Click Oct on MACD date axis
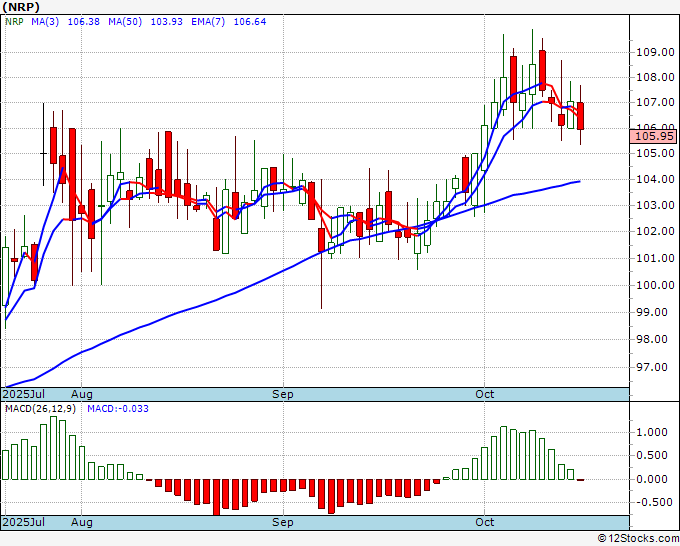This screenshot has width=680, height=546. pyautogui.click(x=484, y=522)
